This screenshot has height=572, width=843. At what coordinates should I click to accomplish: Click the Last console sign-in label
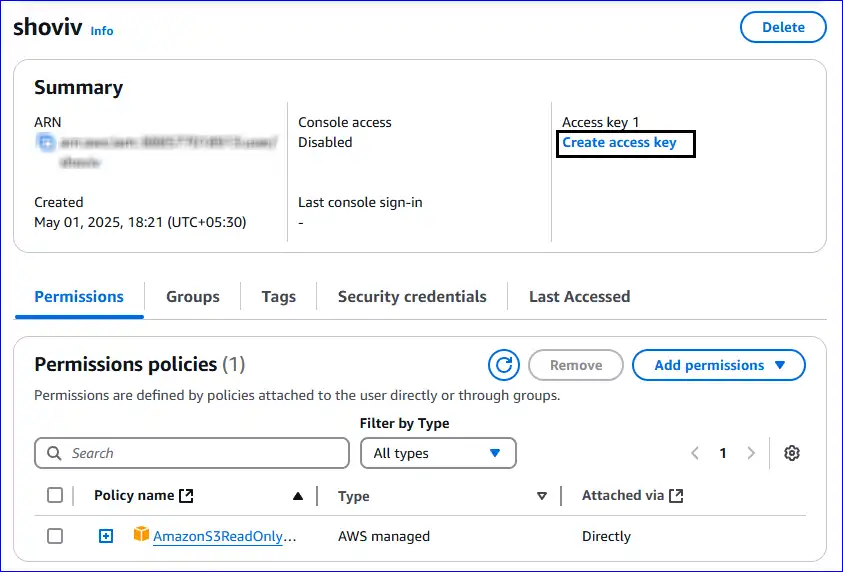tap(360, 203)
